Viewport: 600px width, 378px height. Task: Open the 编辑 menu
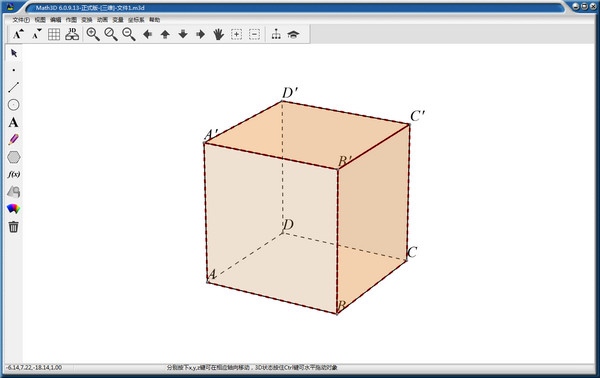(55, 20)
